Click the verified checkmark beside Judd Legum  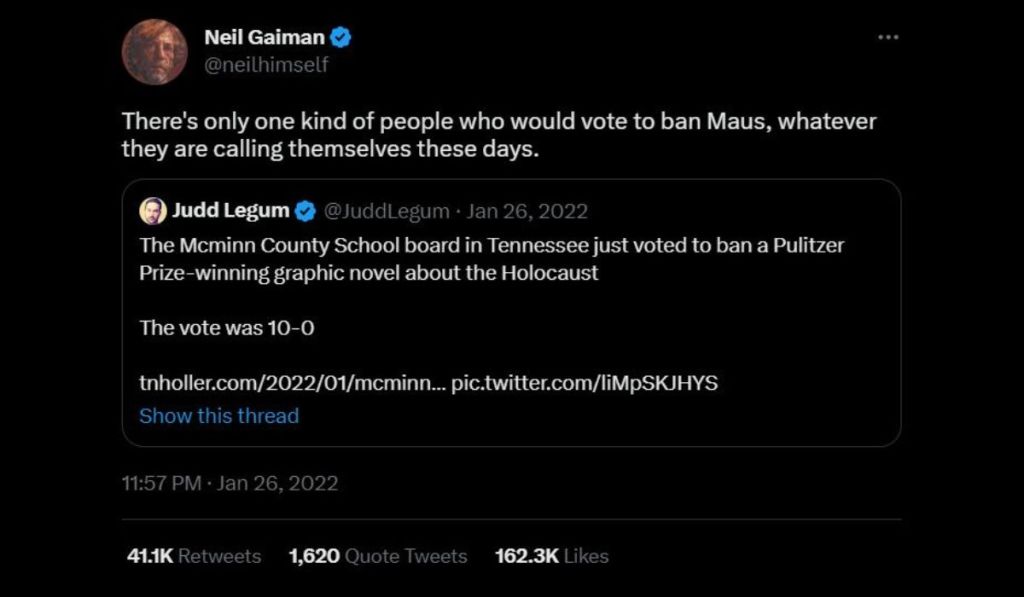pos(305,210)
